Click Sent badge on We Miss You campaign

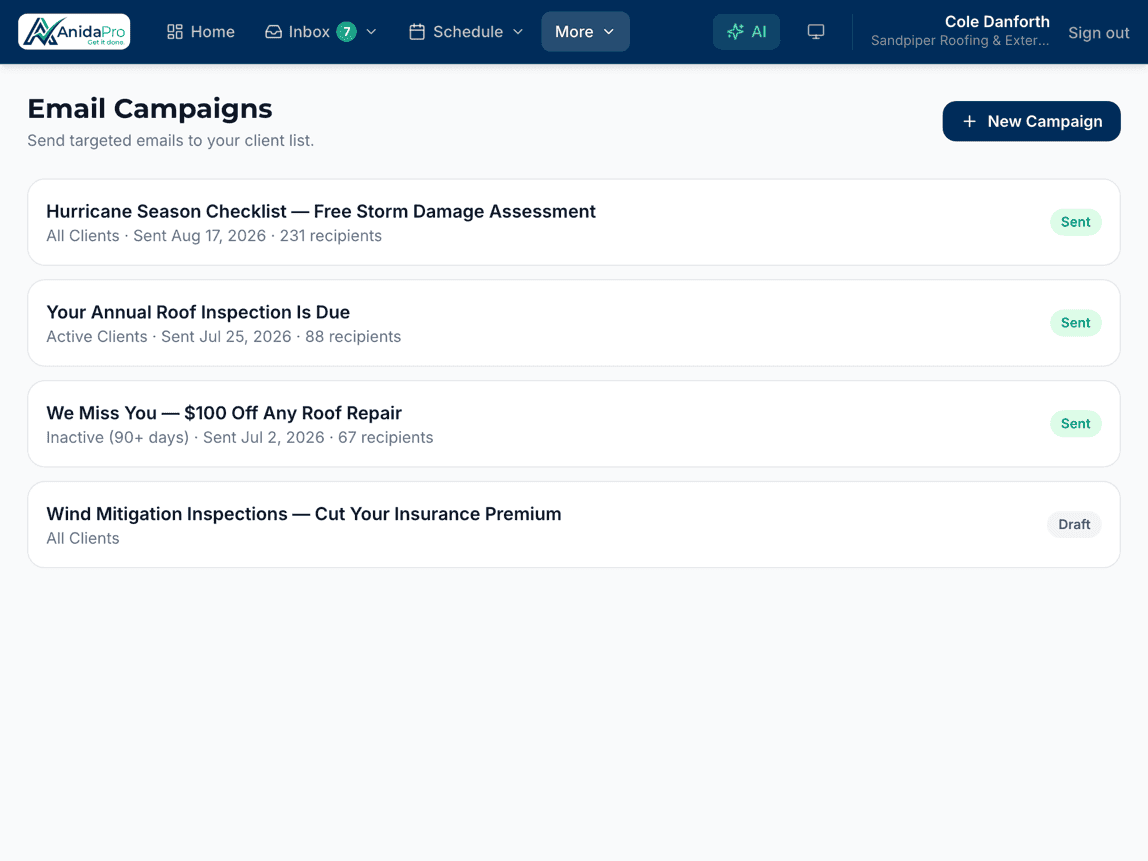[x=1075, y=423]
